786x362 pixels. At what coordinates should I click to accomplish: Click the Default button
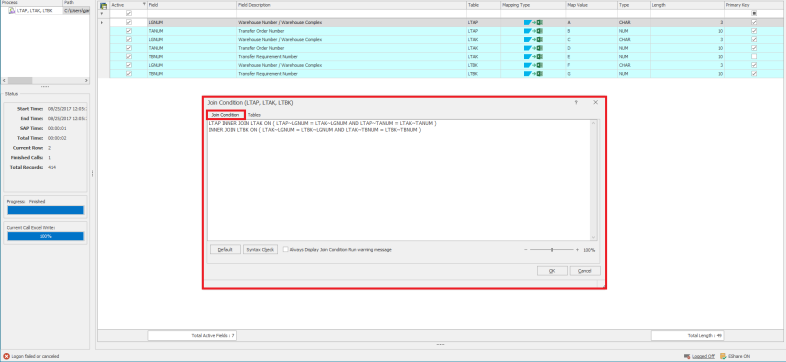point(225,250)
